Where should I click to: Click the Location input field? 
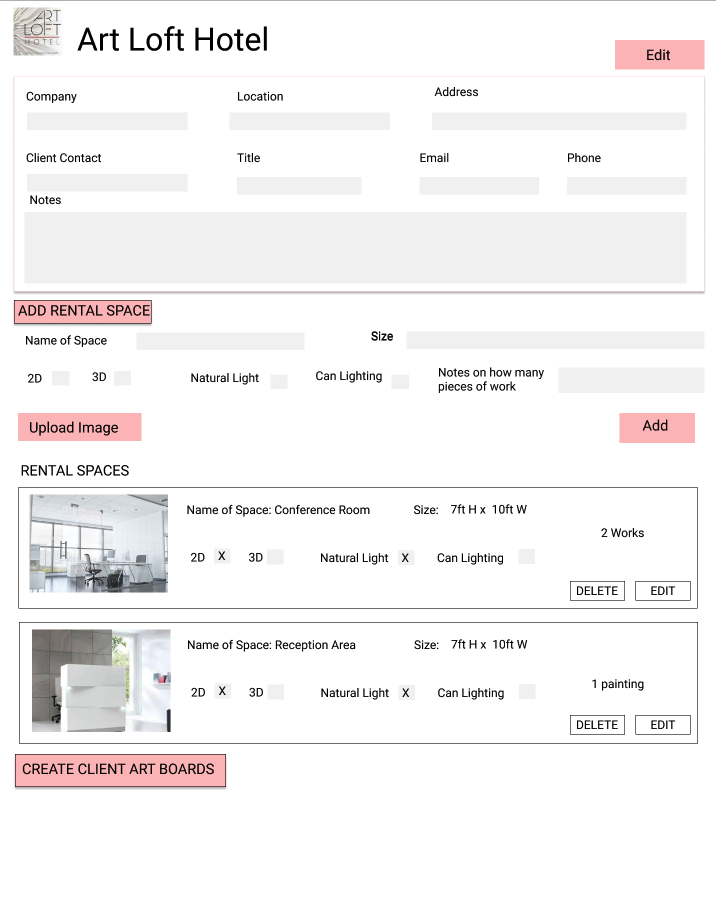coord(310,121)
